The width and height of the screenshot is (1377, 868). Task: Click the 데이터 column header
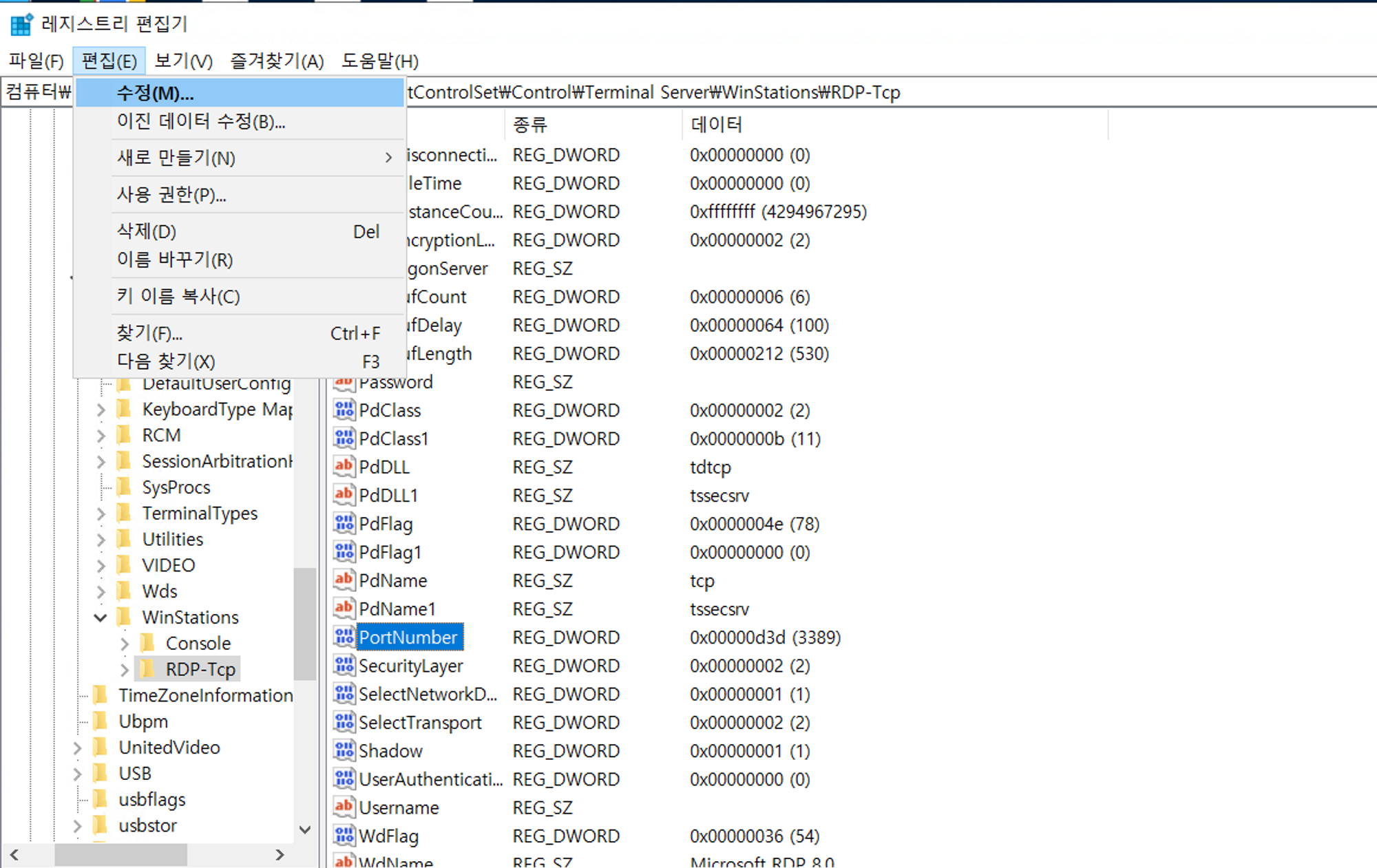click(x=716, y=125)
